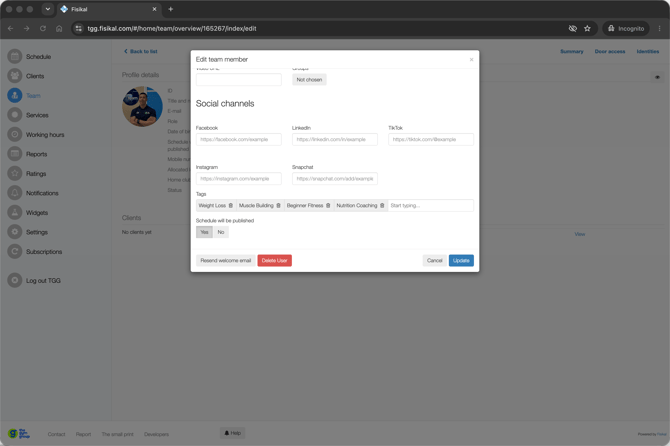Click the eye icon in Profile details
Image resolution: width=670 pixels, height=446 pixels.
(x=657, y=77)
